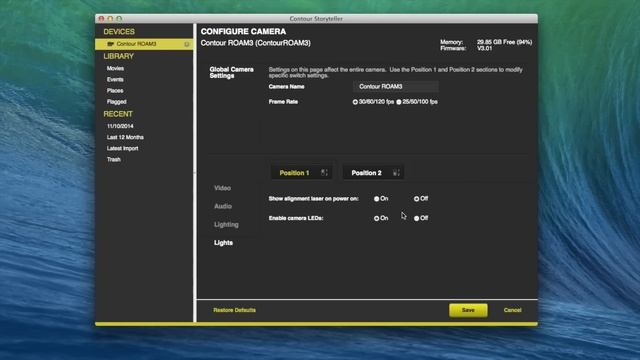Screen dimensions: 640x360
Task: Click the Save button
Action: coord(468,310)
